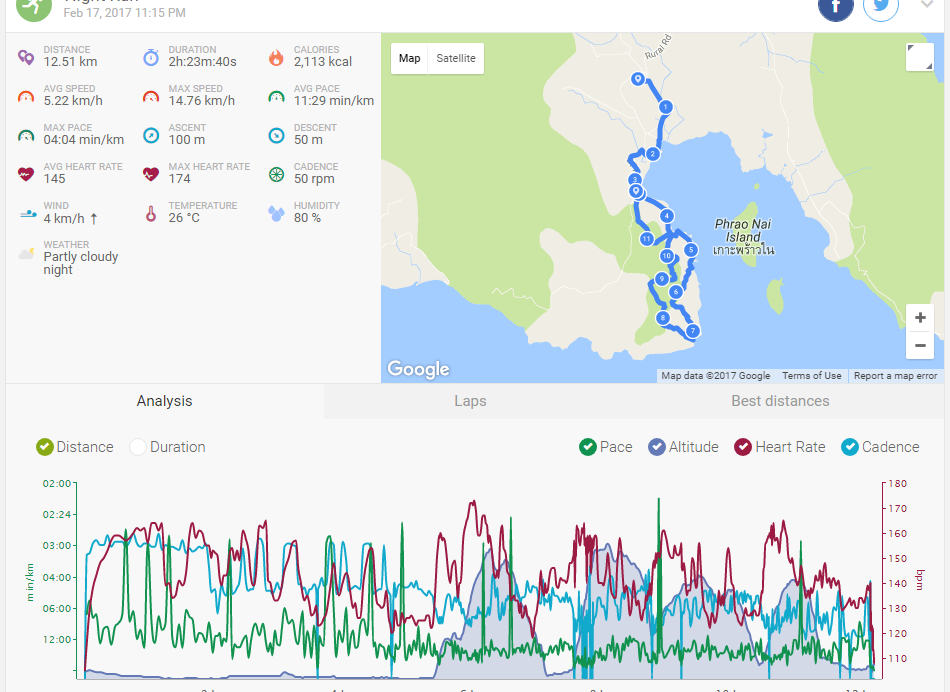Zoom out on the map
This screenshot has height=692, width=950.
919,346
